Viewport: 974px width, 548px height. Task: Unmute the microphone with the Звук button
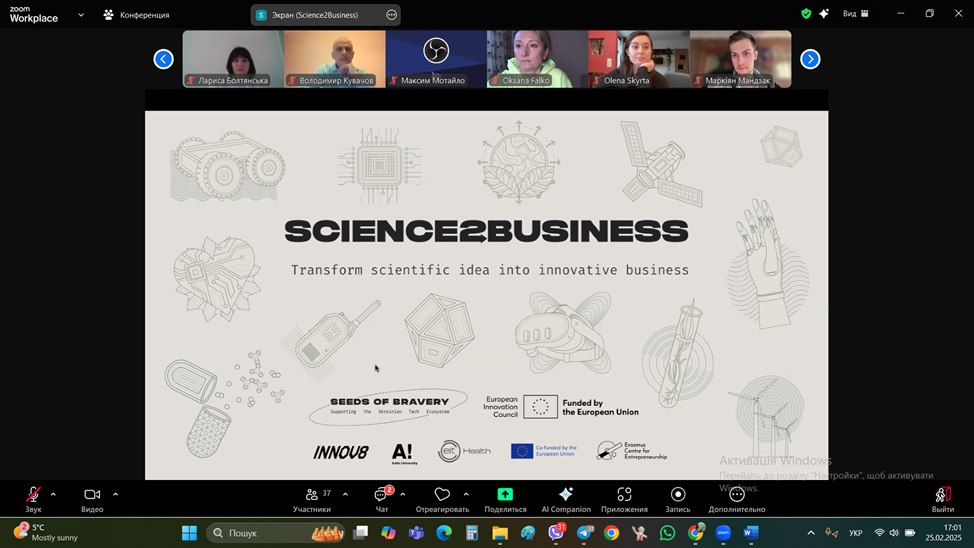tap(33, 499)
